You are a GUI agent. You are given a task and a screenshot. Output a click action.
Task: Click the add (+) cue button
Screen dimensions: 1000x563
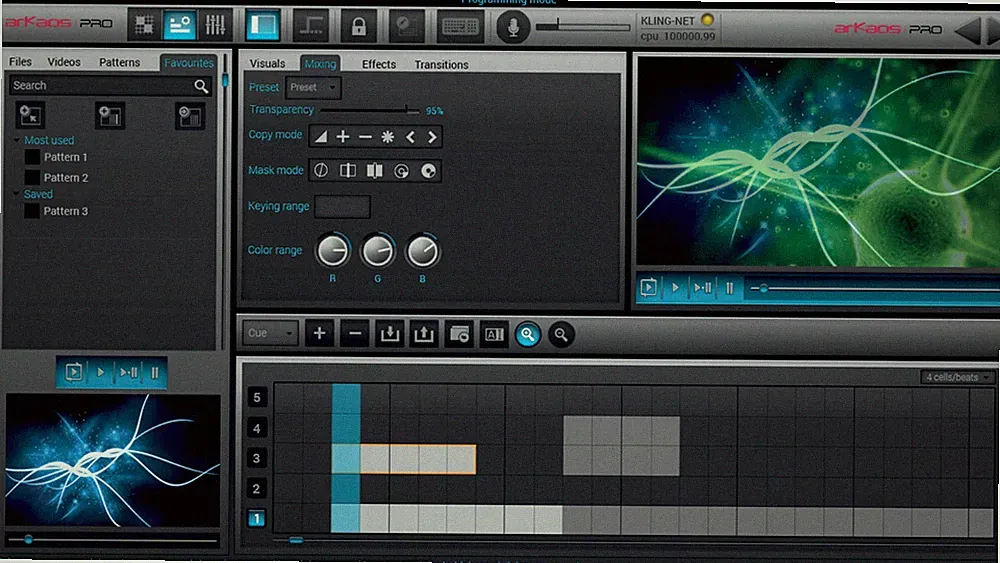click(x=320, y=333)
